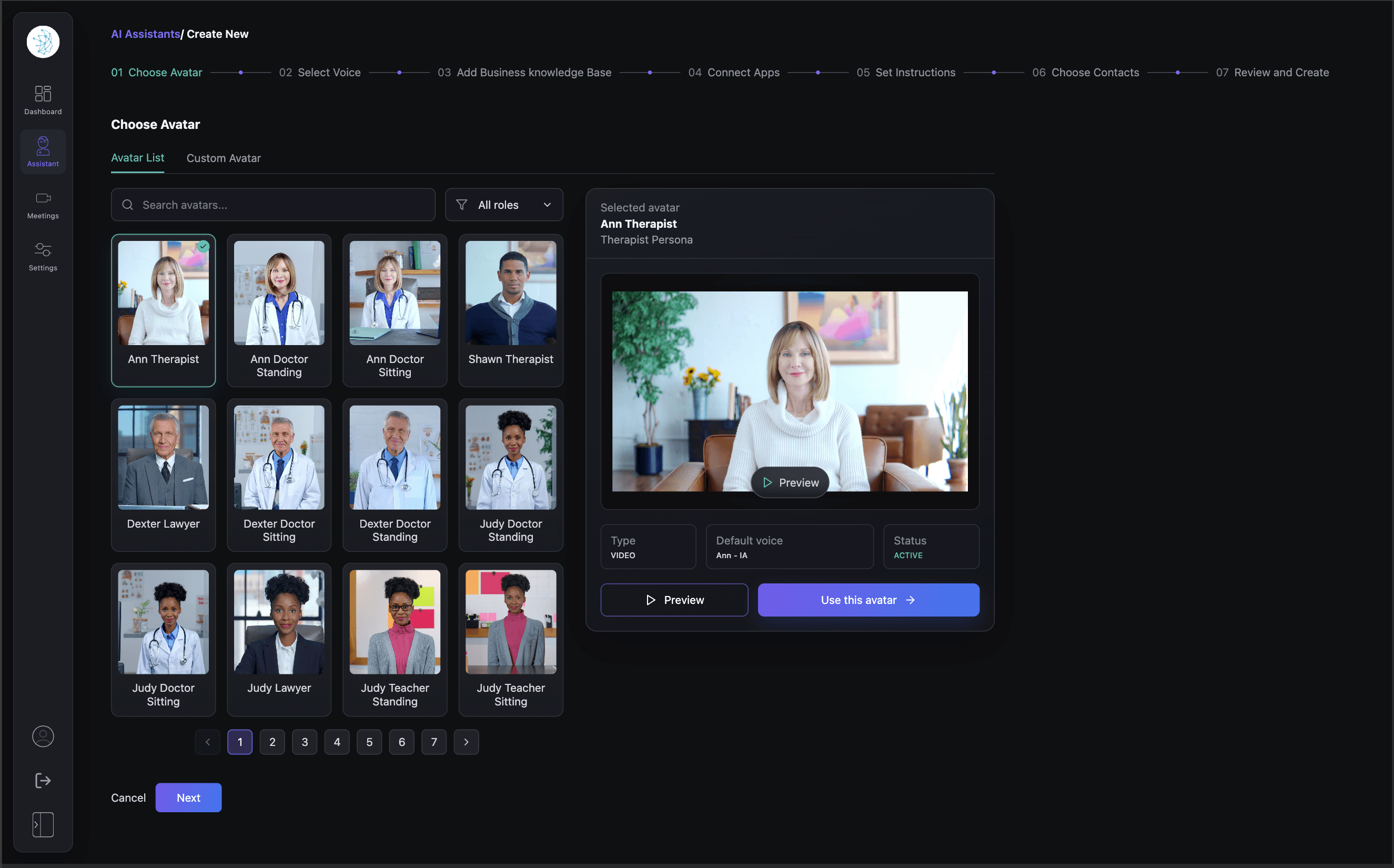
Task: Select the Ann Doctor Standing avatar
Action: click(279, 310)
